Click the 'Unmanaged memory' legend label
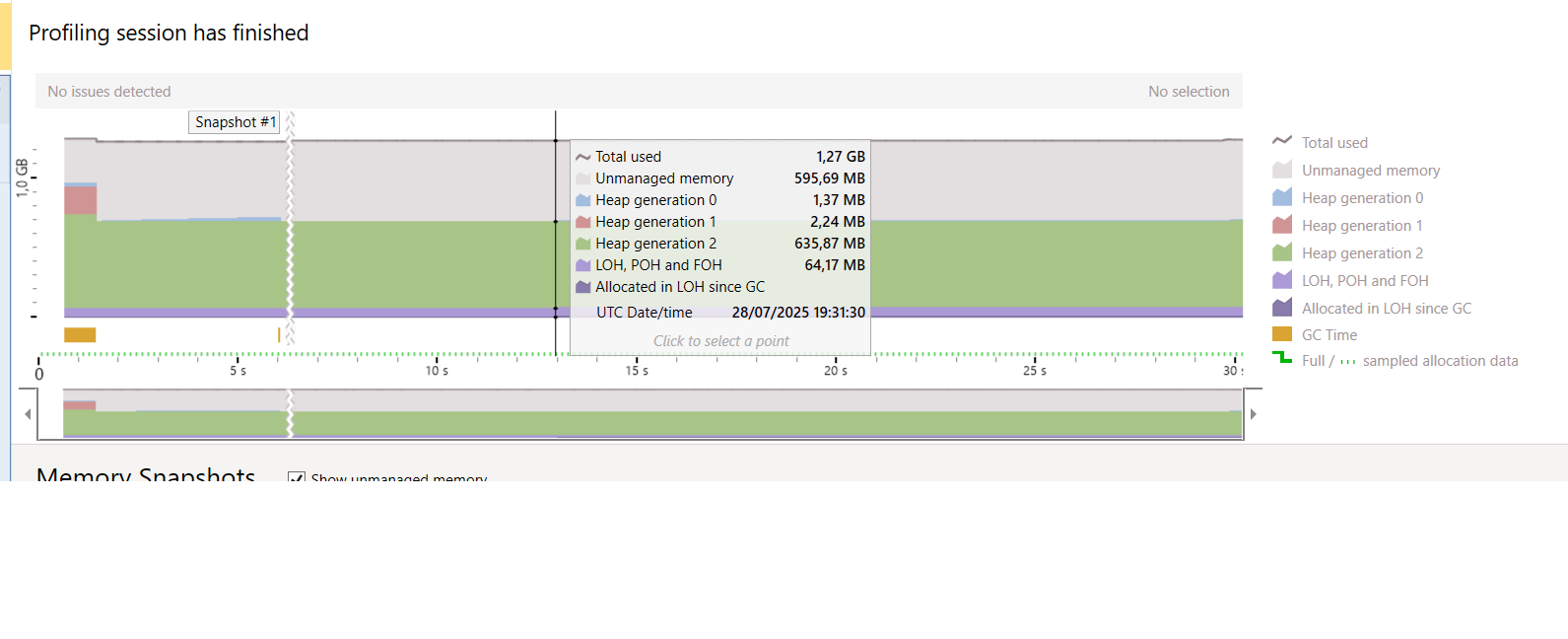 coord(1370,171)
